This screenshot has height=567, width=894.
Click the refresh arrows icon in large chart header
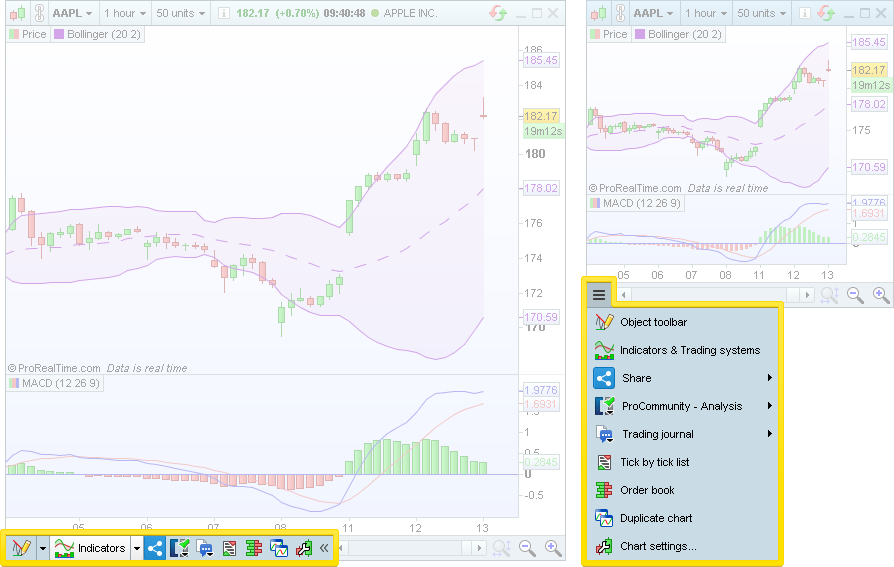[x=497, y=13]
